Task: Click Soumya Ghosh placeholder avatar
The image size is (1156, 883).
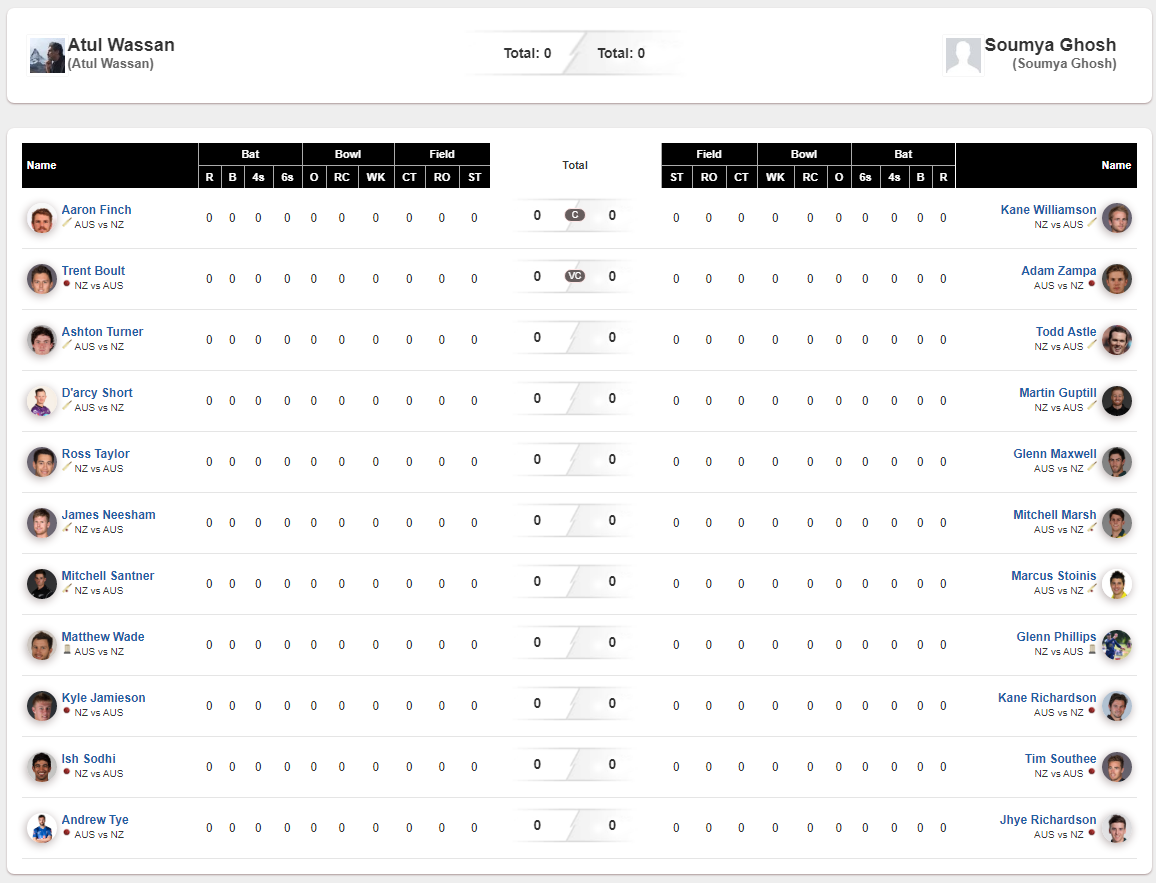Action: click(x=963, y=56)
